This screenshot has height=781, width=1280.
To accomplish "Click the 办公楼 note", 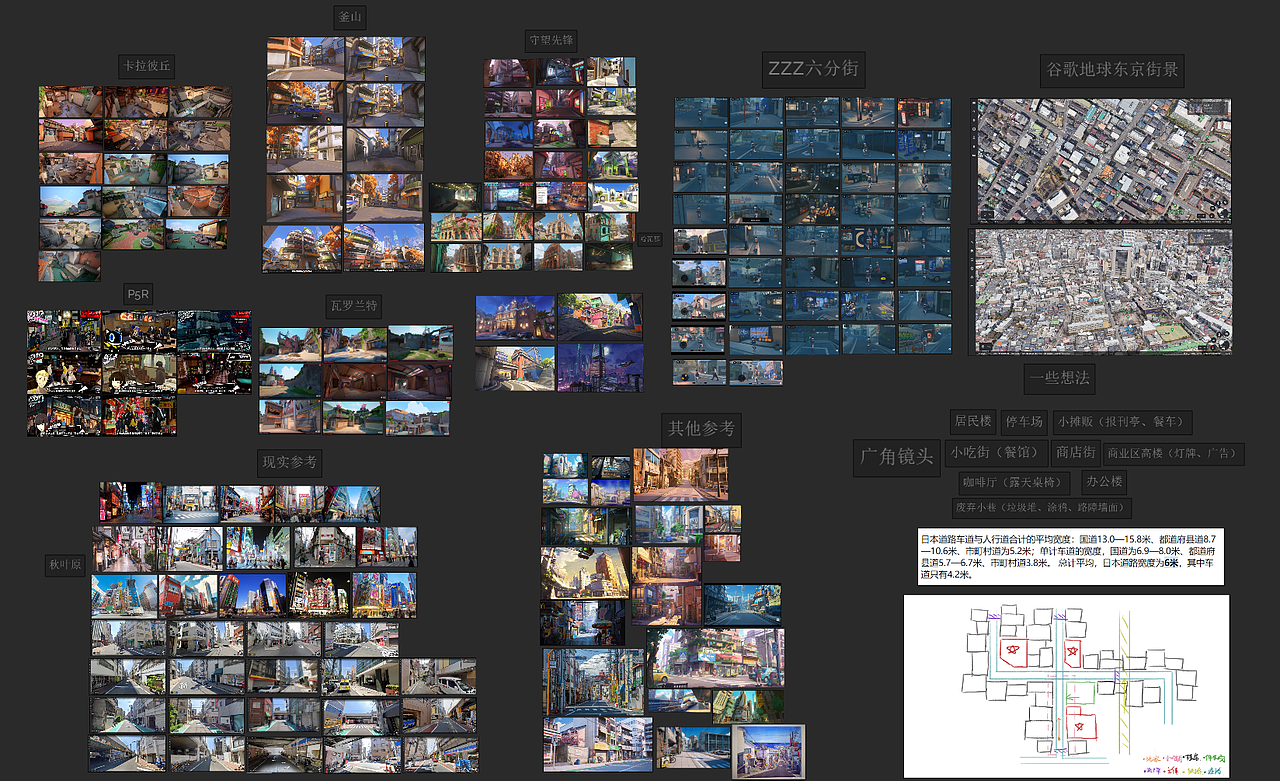I will coord(1105,482).
